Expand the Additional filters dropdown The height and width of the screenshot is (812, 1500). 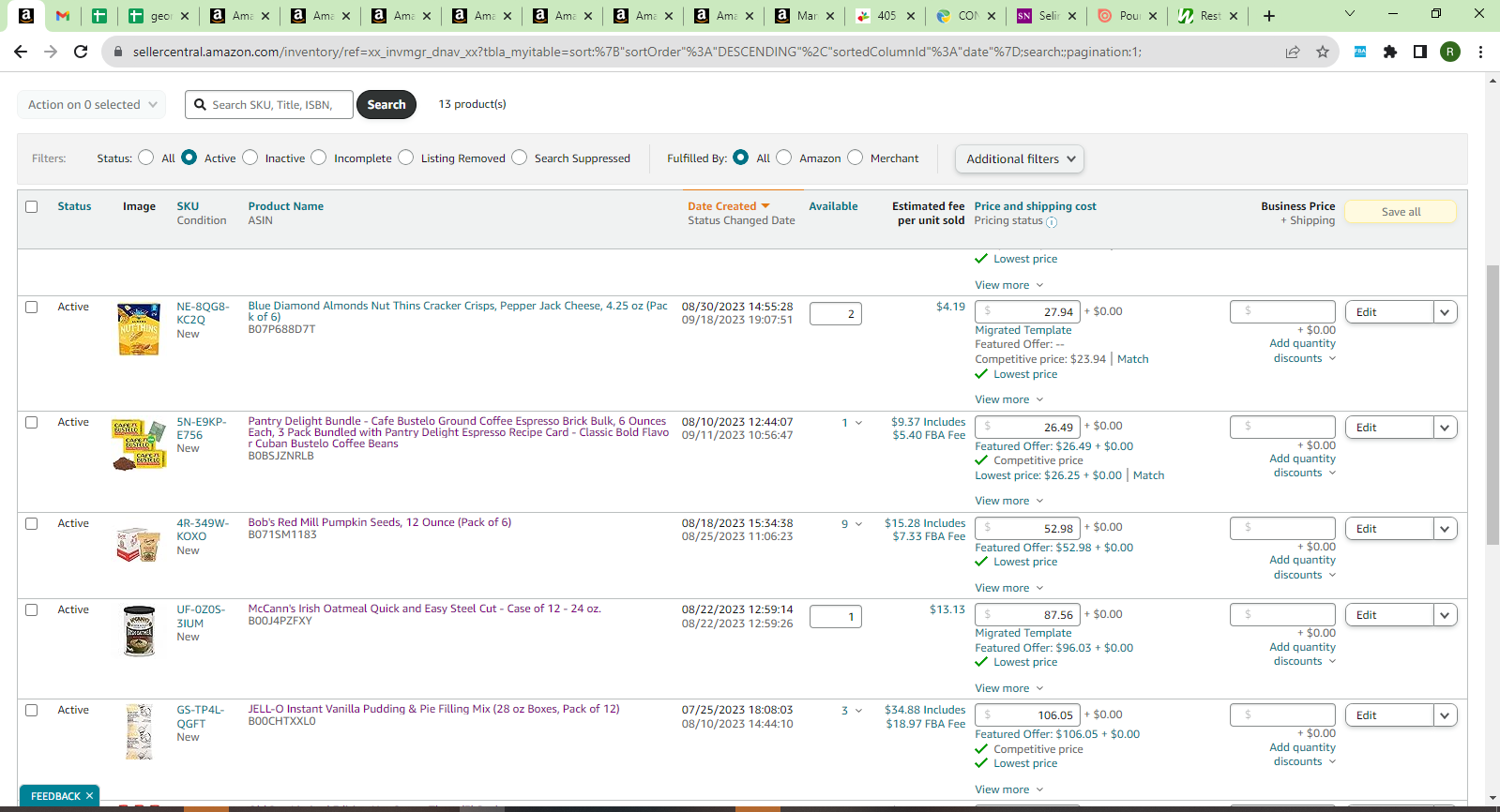click(x=1020, y=158)
